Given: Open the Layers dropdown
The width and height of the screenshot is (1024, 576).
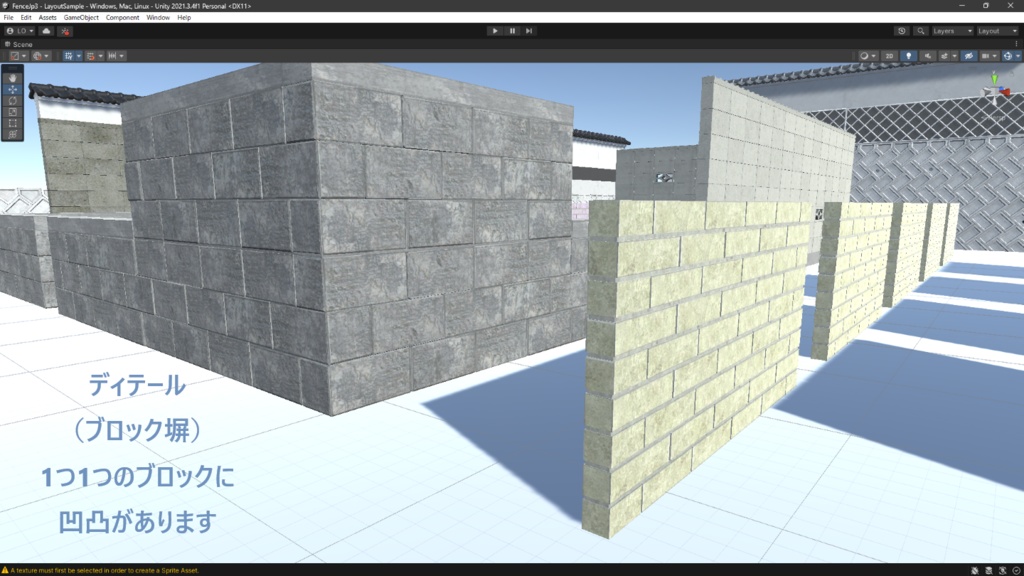Looking at the screenshot, I should [952, 31].
